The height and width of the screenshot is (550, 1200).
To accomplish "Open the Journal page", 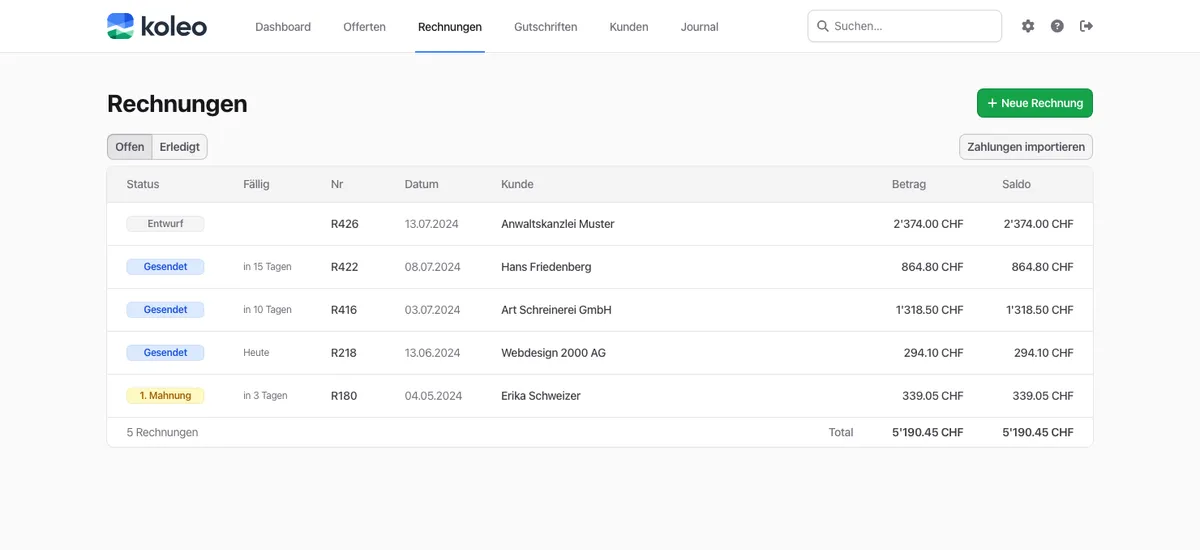I will point(699,27).
